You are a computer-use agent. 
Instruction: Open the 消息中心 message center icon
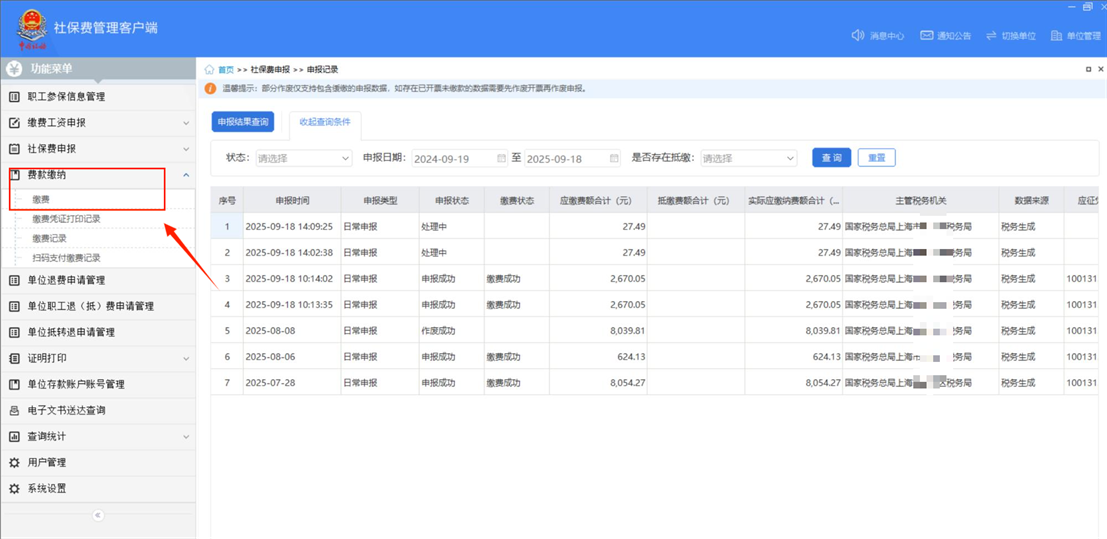(x=858, y=36)
